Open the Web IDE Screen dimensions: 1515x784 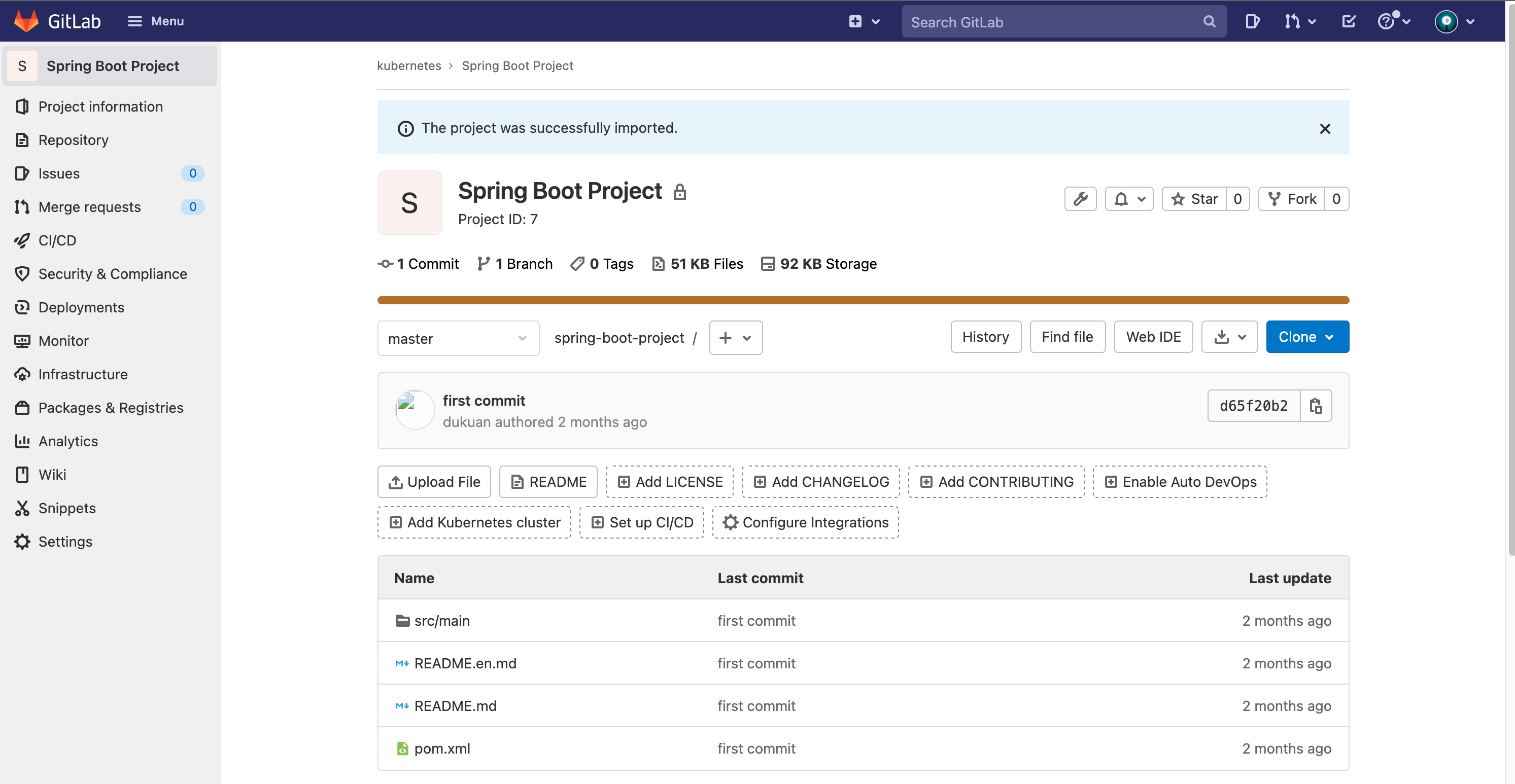tap(1153, 337)
